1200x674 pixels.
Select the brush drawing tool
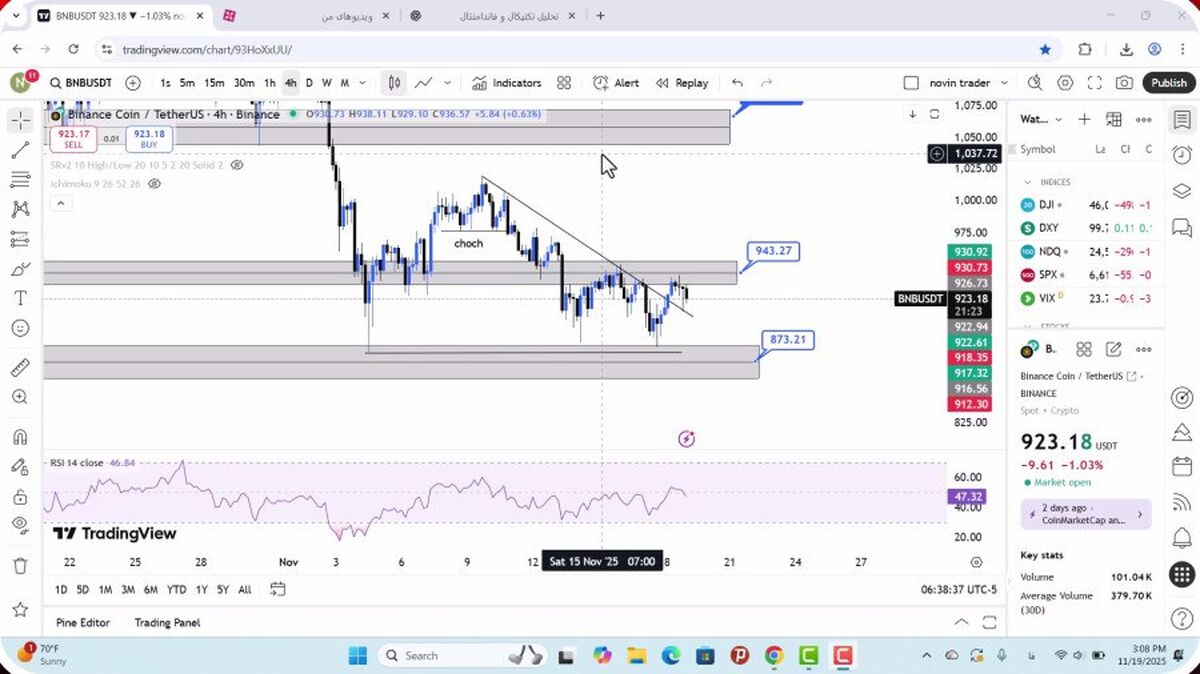20,269
